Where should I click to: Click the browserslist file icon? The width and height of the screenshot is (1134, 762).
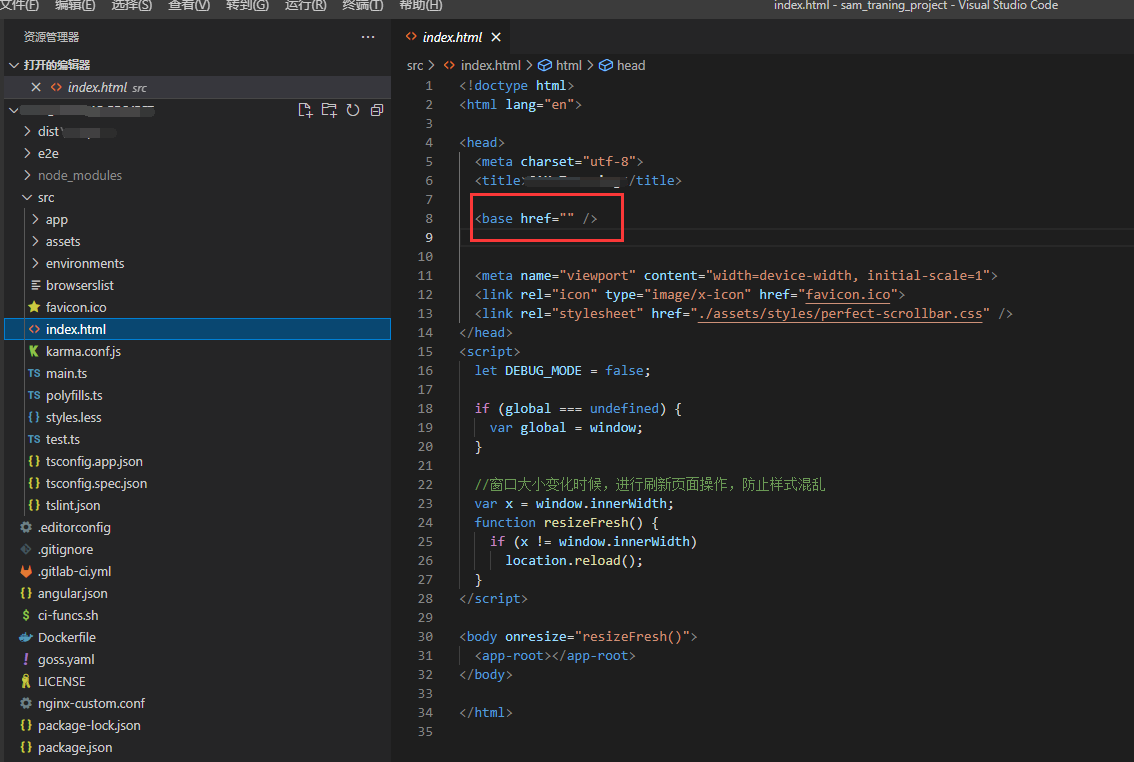[x=35, y=286]
